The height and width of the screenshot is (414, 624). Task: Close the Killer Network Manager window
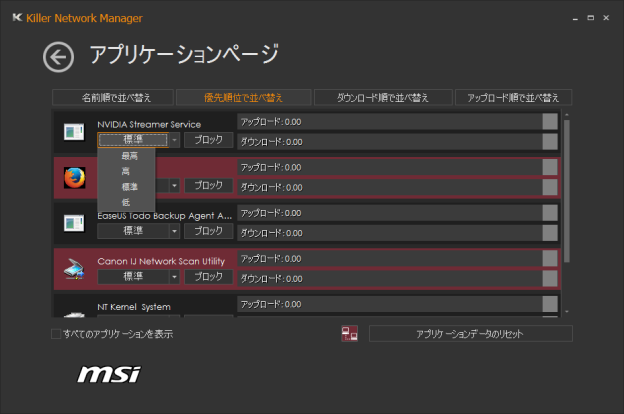click(x=606, y=18)
